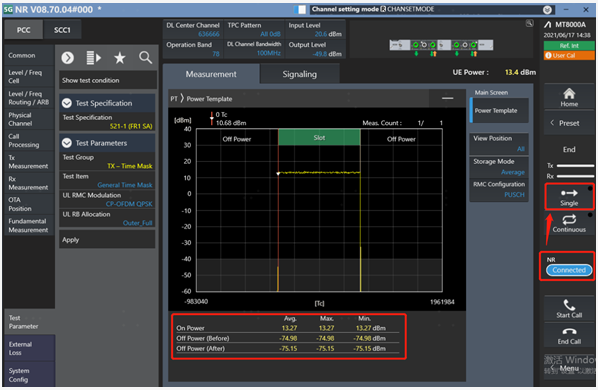Click the list-play sequence icon
Image resolution: width=598 pixels, height=390 pixels.
[x=93, y=58]
